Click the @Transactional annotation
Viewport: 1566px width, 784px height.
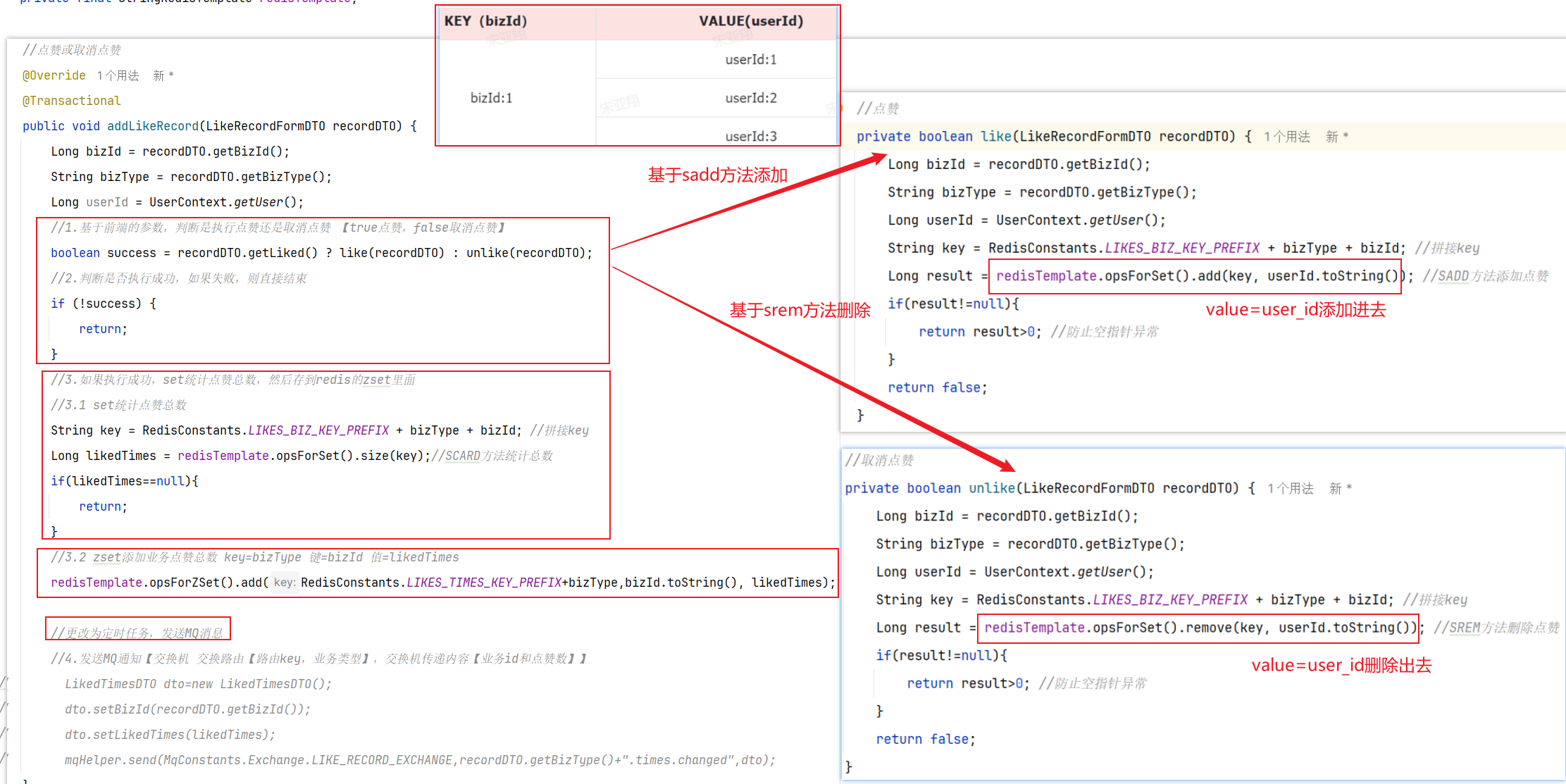coord(72,101)
